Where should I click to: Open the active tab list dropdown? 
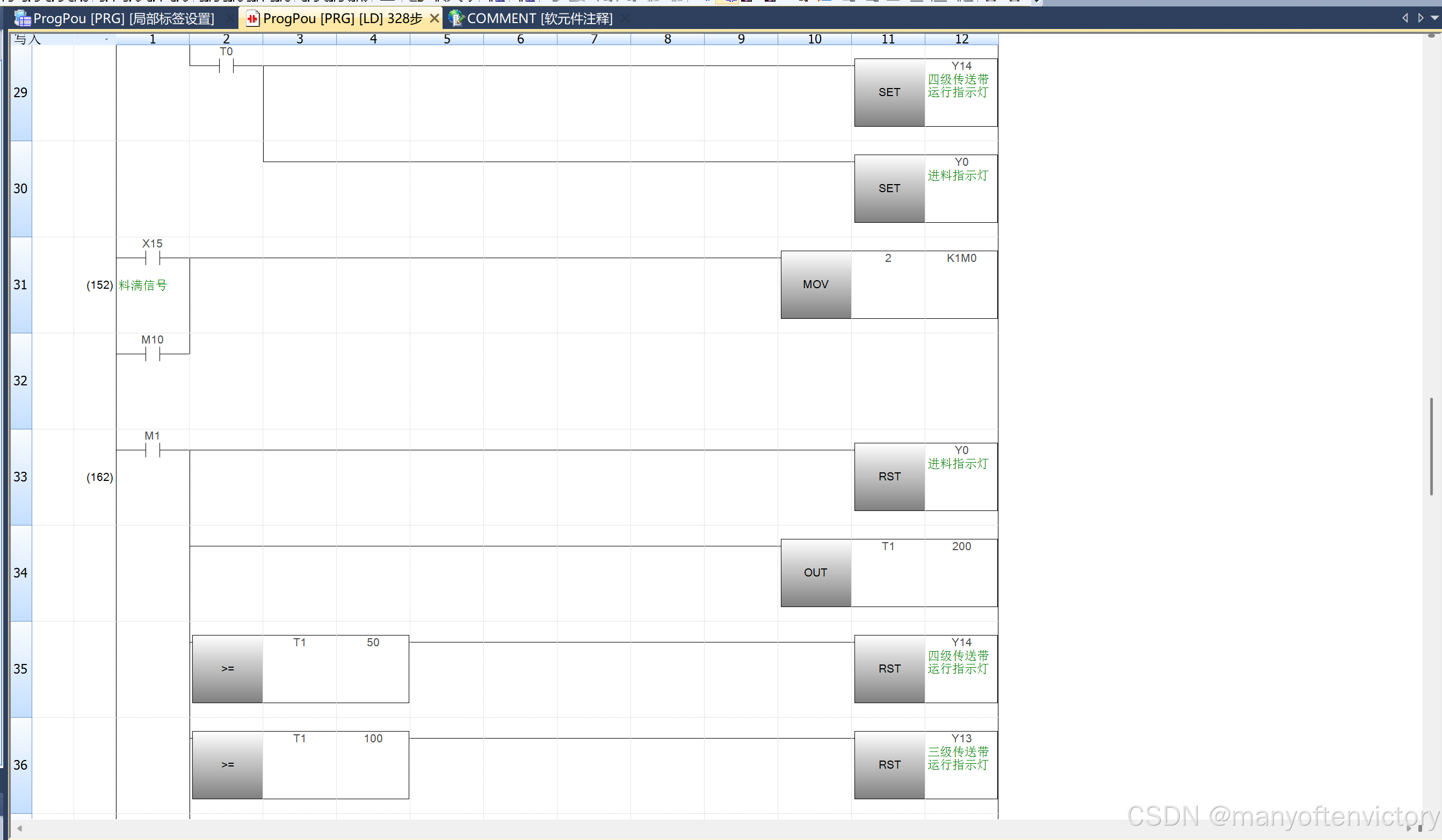[1434, 18]
